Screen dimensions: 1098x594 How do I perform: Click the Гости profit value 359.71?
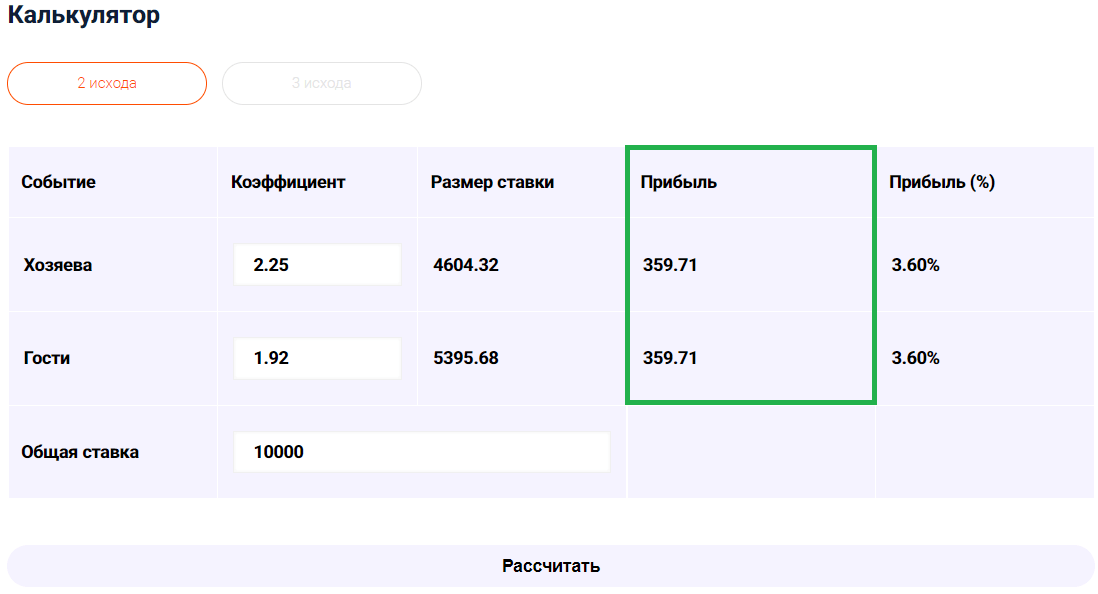(670, 358)
